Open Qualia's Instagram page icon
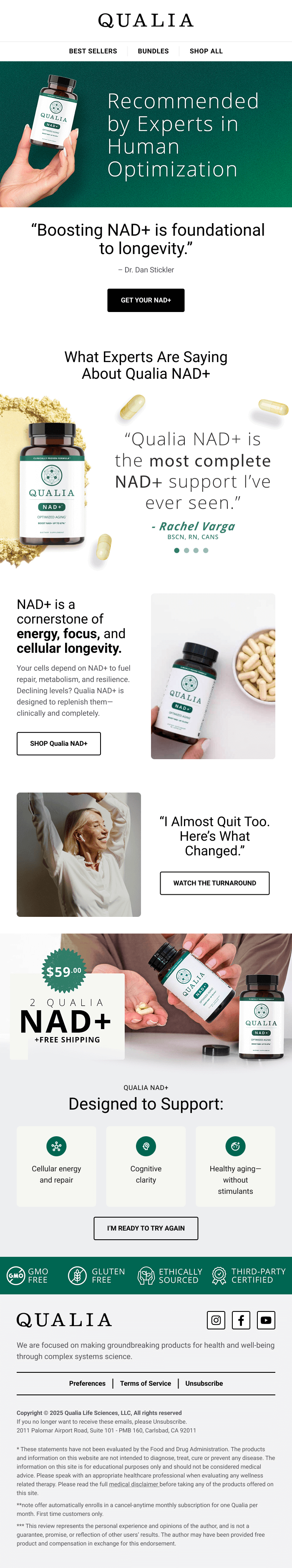The width and height of the screenshot is (292, 1568). click(216, 1320)
